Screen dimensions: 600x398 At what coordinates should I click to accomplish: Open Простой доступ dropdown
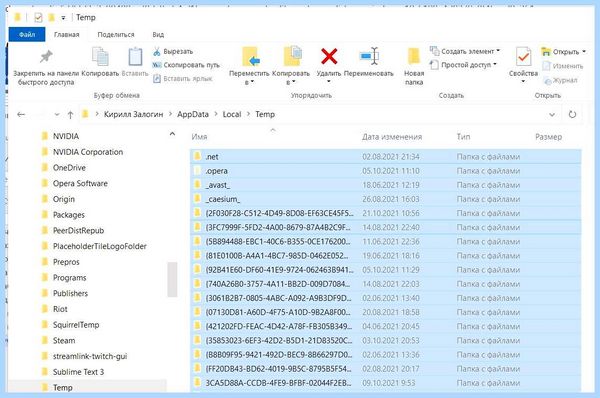[x=463, y=65]
